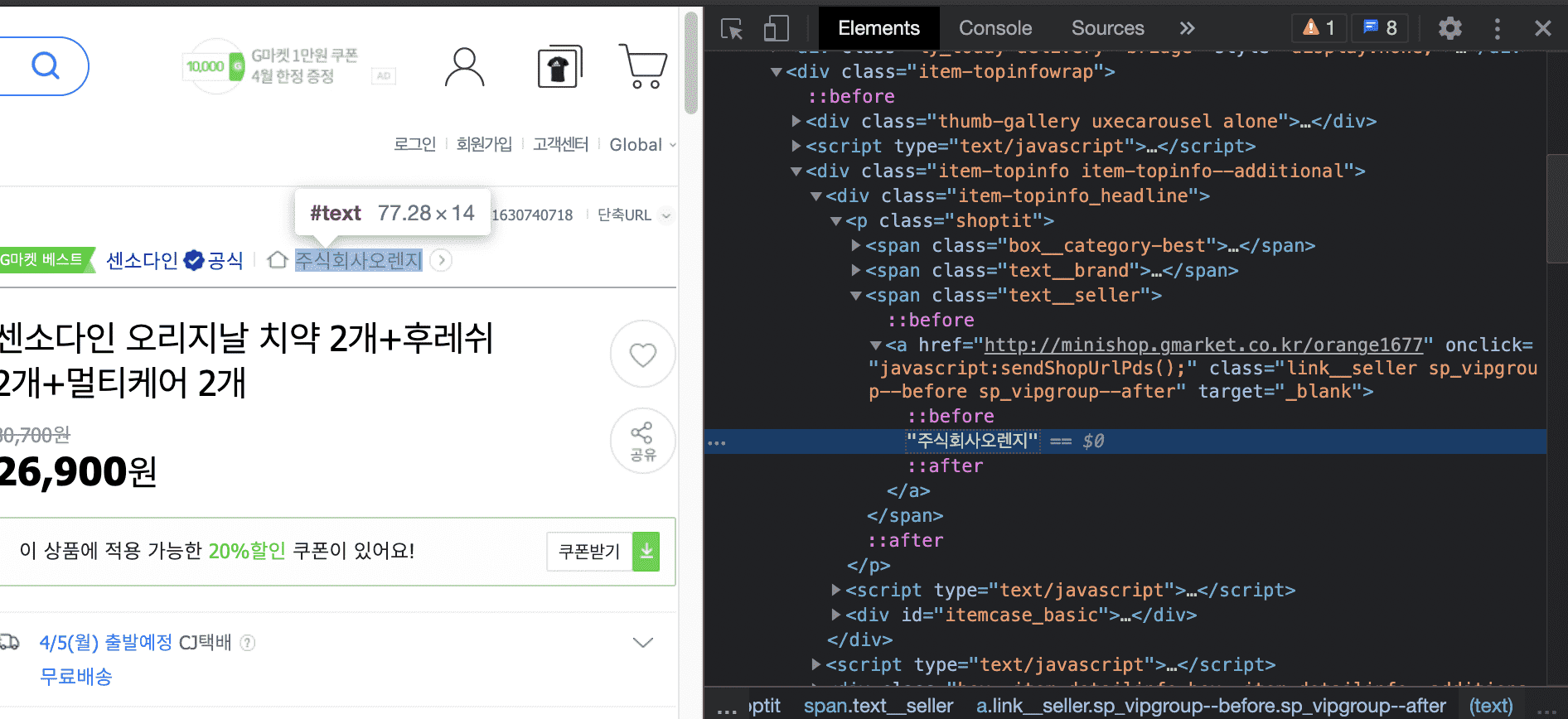This screenshot has width=1568, height=719.
Task: Open the DevTools three-dot menu
Action: pyautogui.click(x=1497, y=28)
